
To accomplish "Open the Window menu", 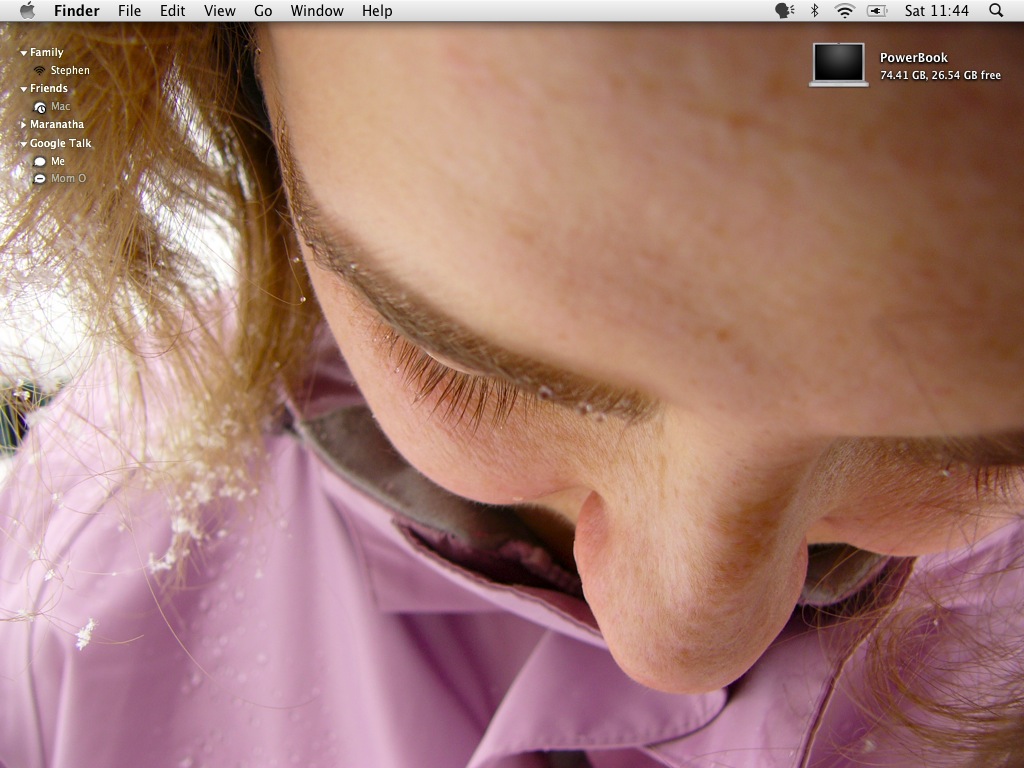I will (x=317, y=10).
